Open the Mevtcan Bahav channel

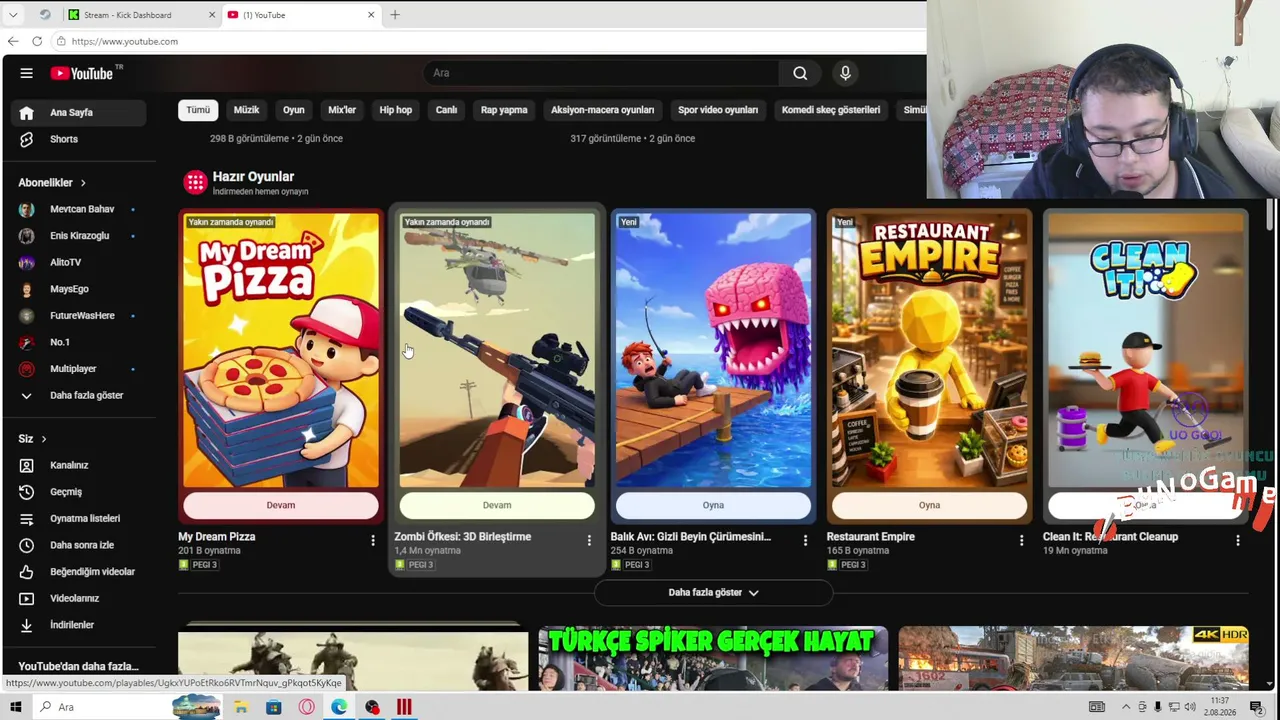coord(78,209)
